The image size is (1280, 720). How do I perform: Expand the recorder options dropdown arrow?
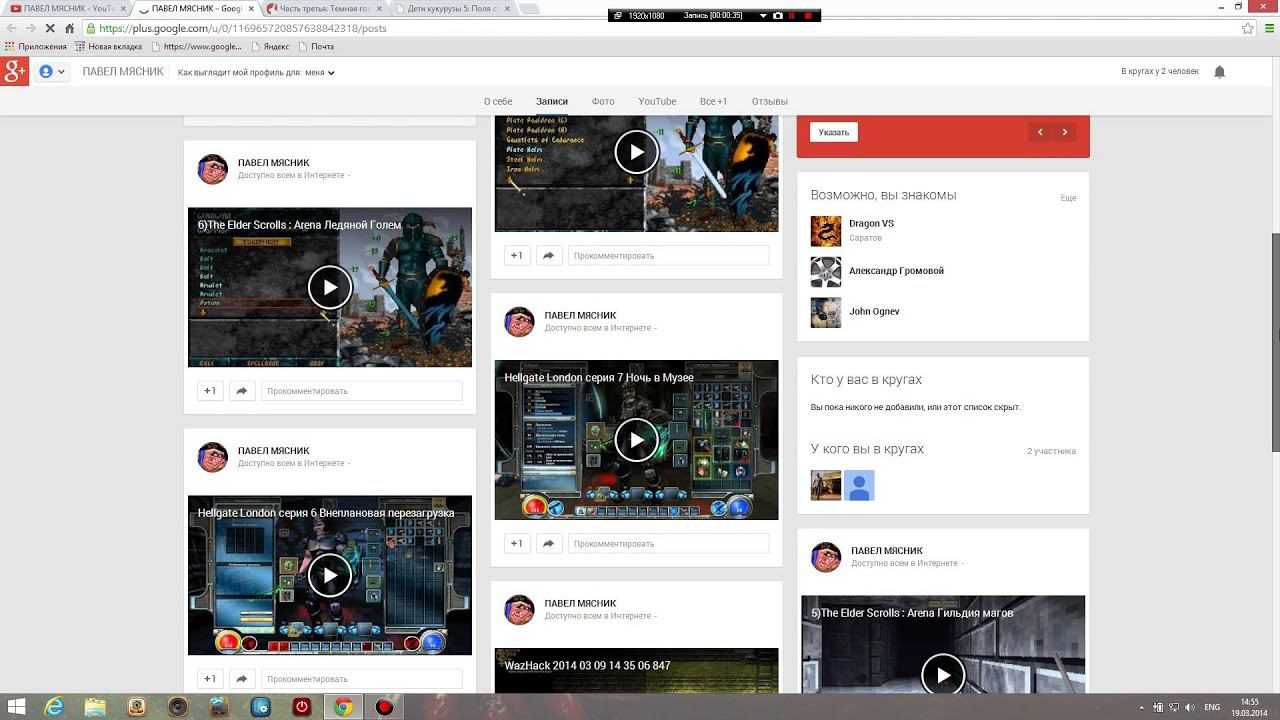pyautogui.click(x=764, y=16)
